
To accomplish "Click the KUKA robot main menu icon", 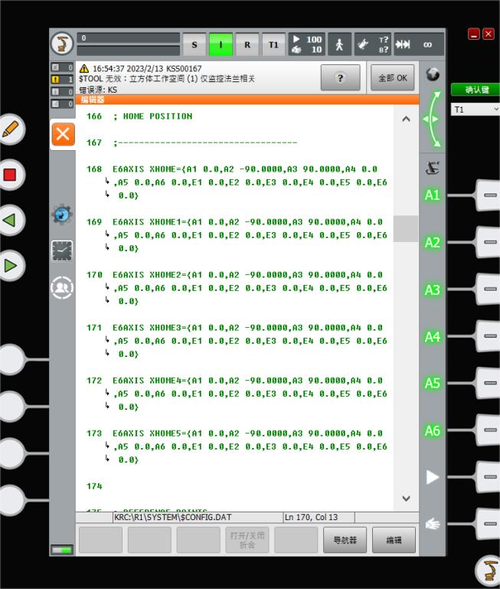I will [62, 44].
